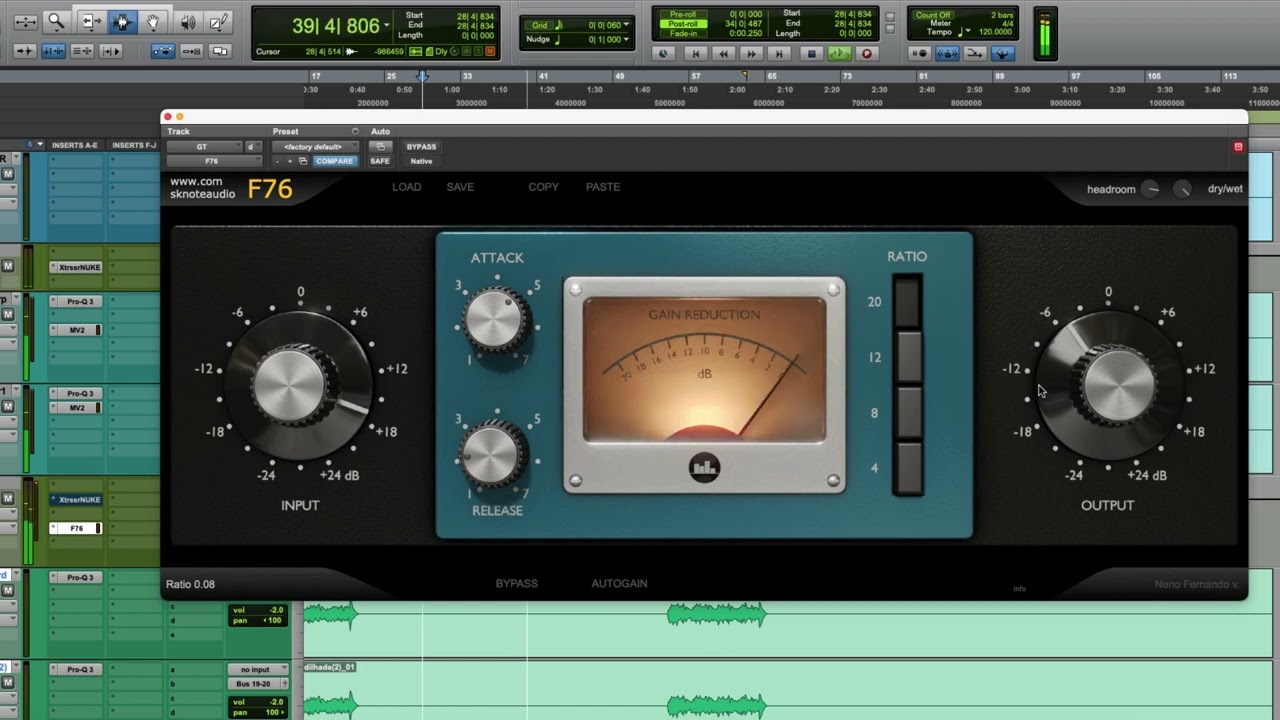1280x720 pixels.
Task: Disable Post-roll in the transport
Action: click(x=683, y=24)
